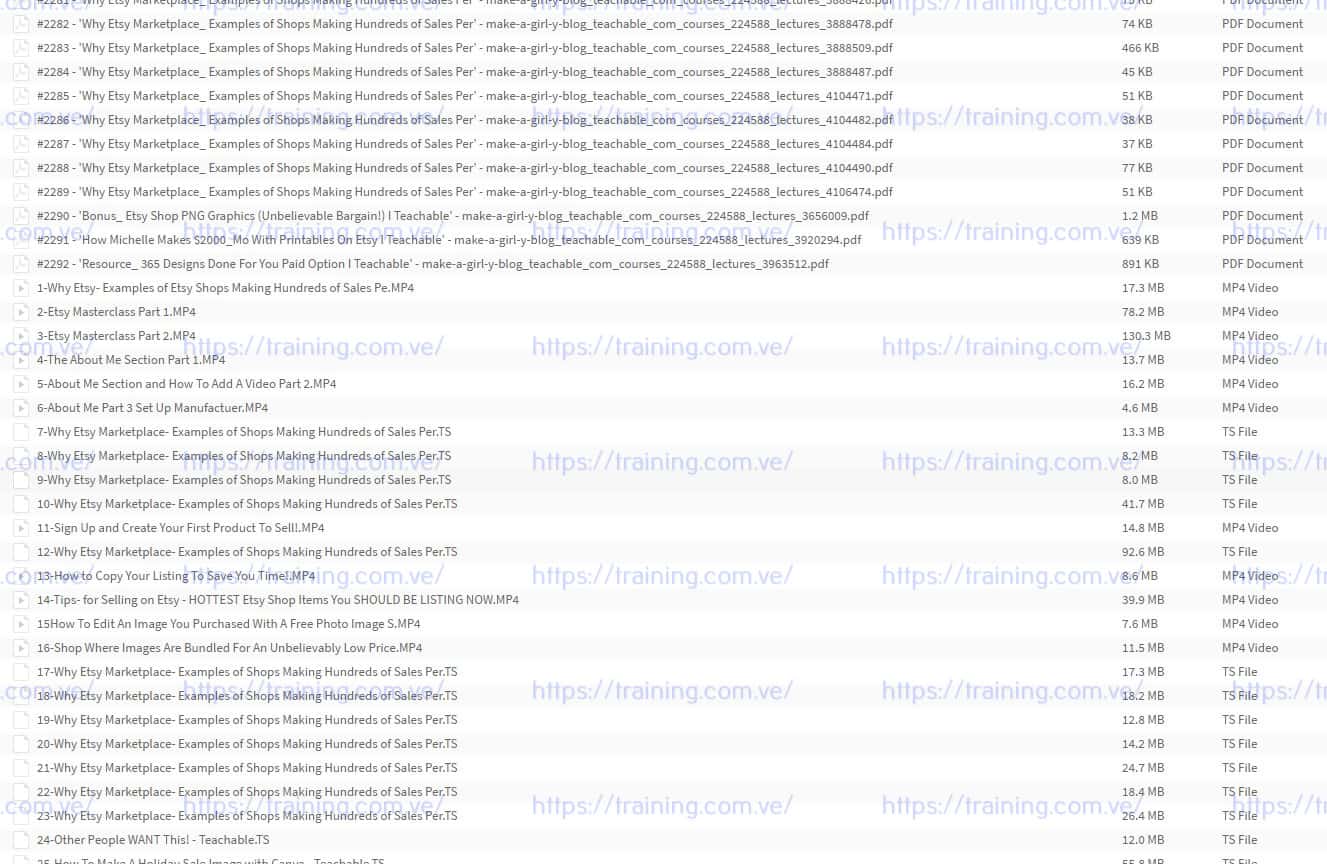Click the video icon beside 14-Tips for Selling on Etsy
This screenshot has height=864, width=1327.
[x=20, y=600]
